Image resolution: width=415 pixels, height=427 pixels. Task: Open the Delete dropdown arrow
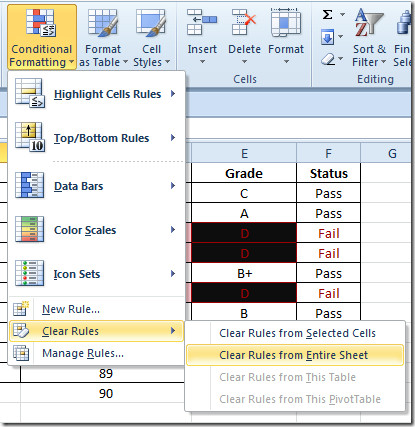point(244,62)
